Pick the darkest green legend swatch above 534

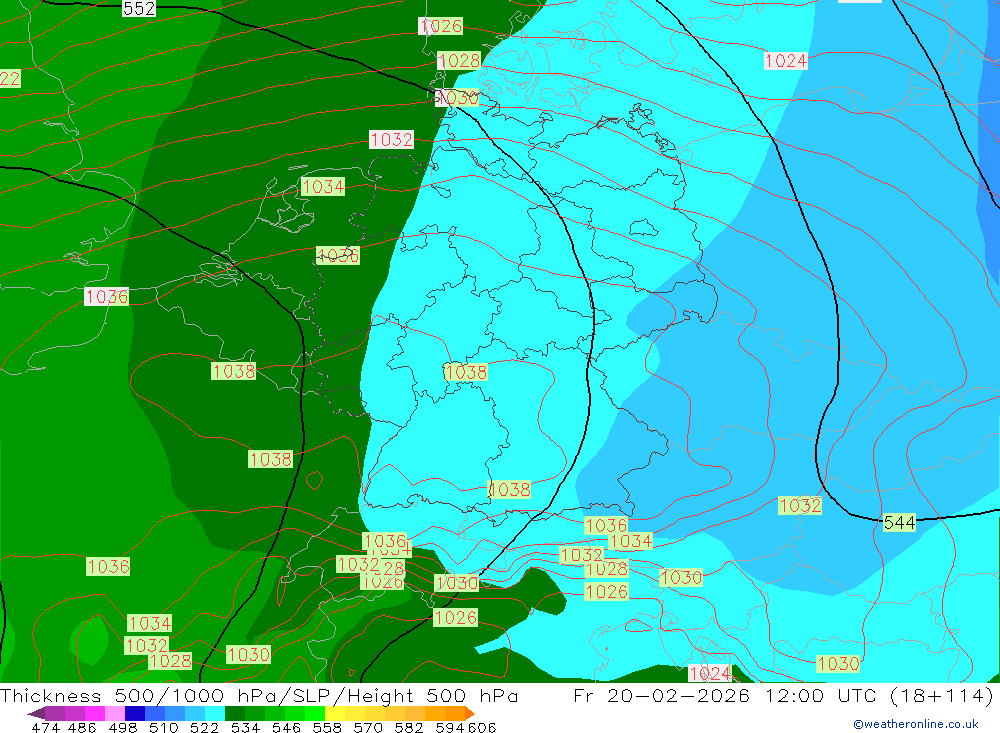point(234,713)
